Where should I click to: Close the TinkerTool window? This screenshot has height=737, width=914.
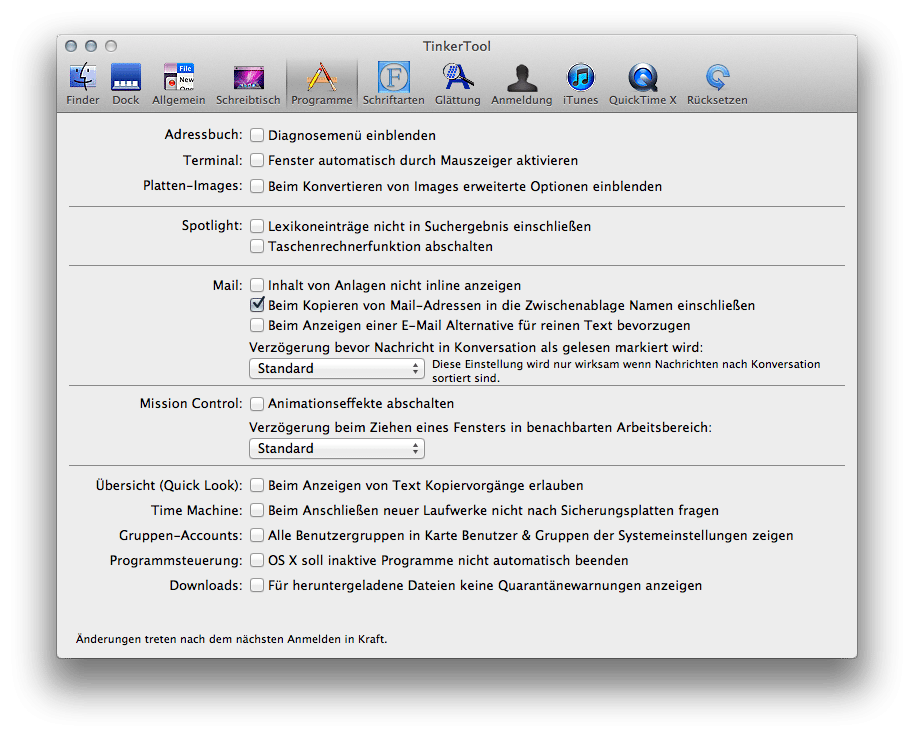71,46
